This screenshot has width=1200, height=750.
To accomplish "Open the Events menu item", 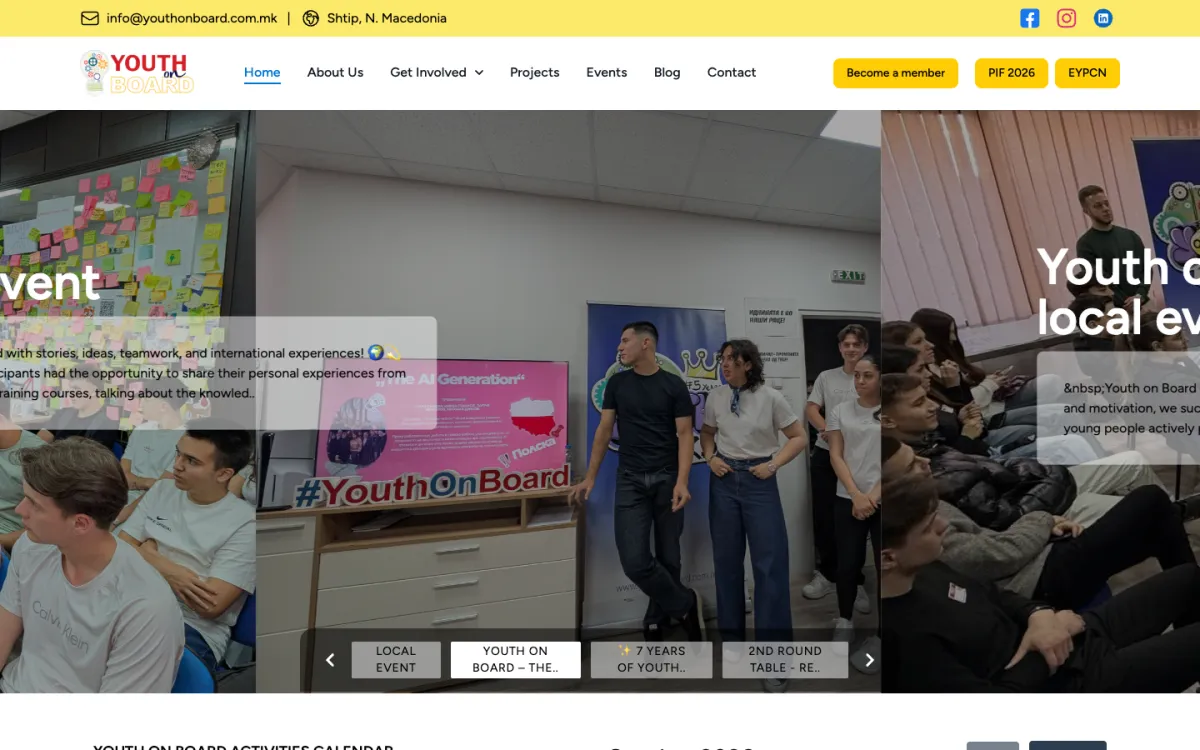I will click(x=607, y=72).
